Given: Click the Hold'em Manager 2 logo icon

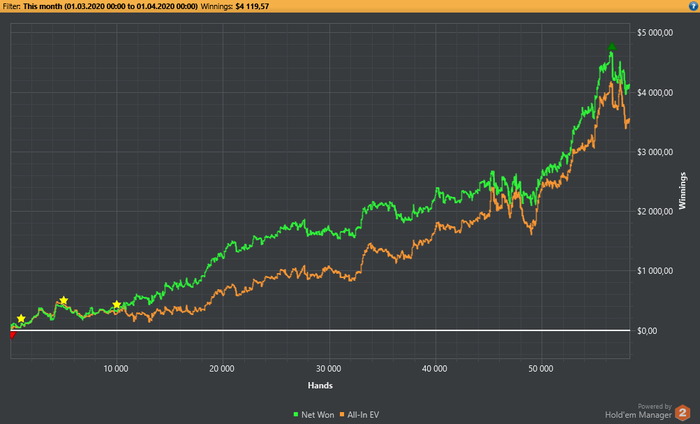Looking at the screenshot, I should (682, 412).
